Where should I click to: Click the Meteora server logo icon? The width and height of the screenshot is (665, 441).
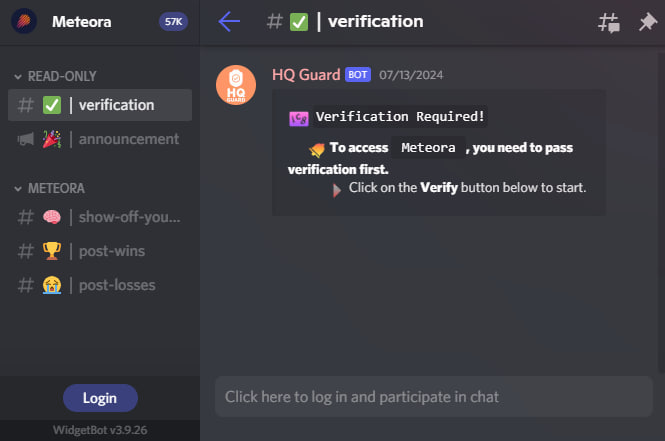pos(24,21)
